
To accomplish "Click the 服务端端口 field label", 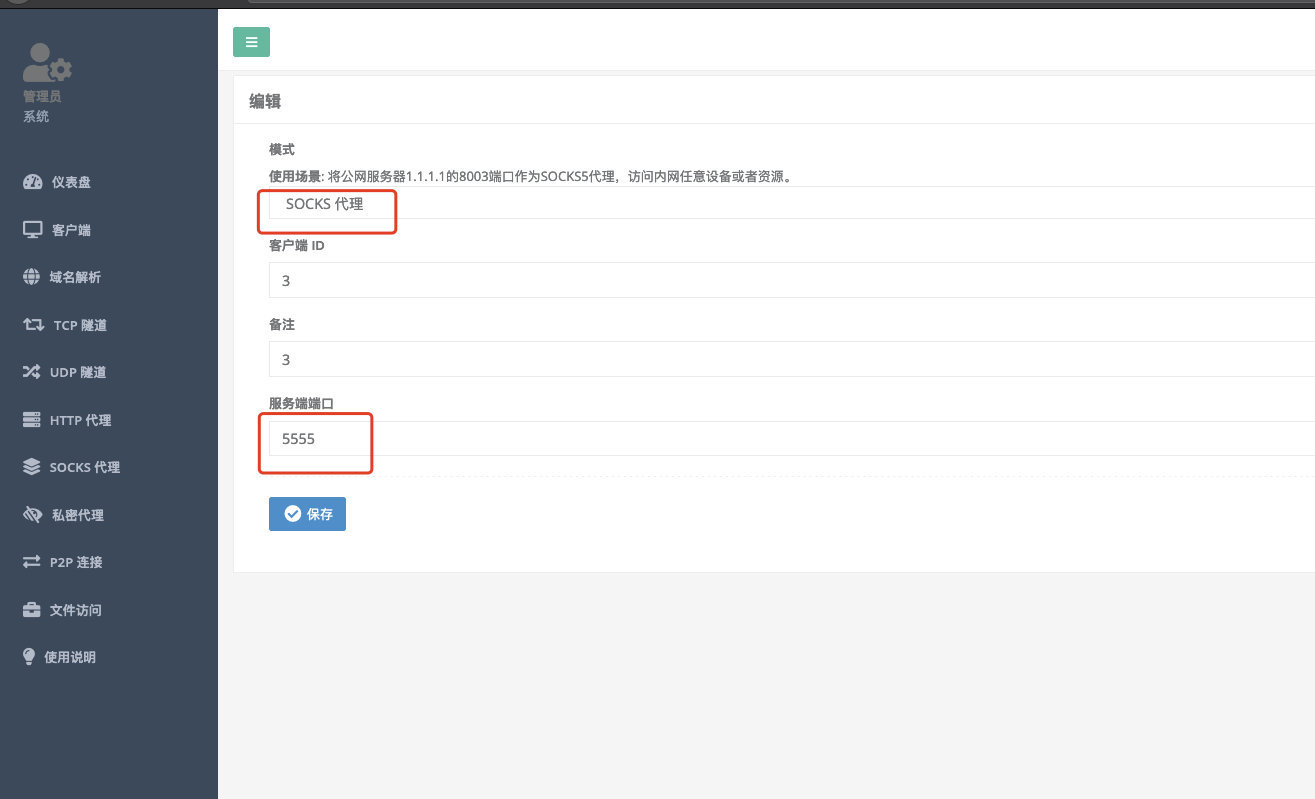I will pos(301,403).
